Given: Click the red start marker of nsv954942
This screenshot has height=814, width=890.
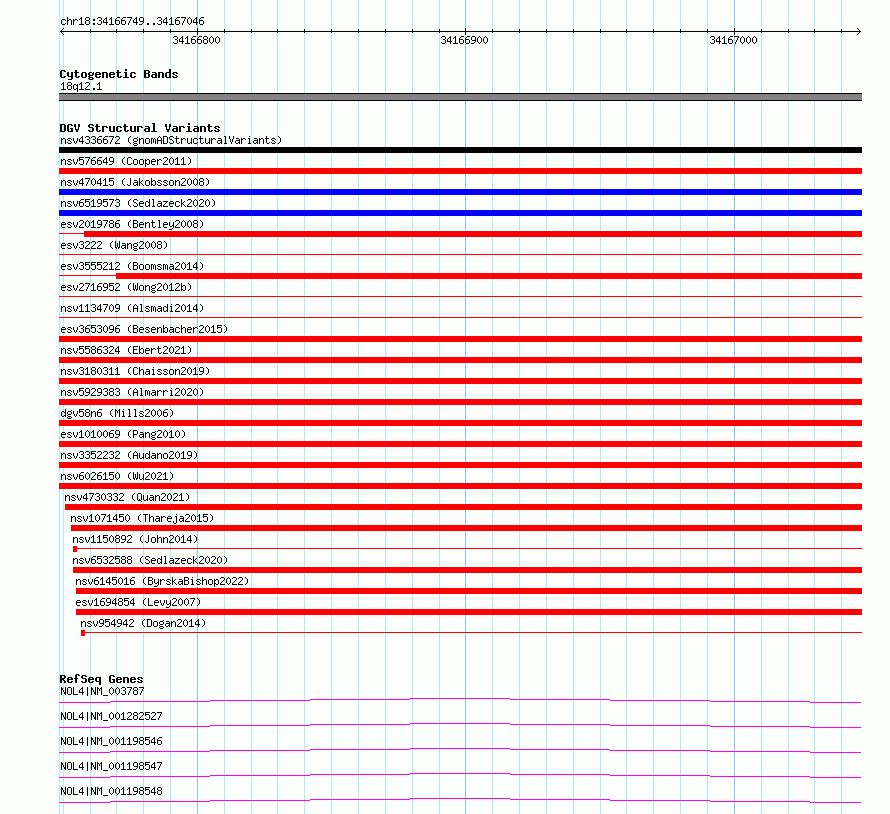Looking at the screenshot, I should 83,633.
